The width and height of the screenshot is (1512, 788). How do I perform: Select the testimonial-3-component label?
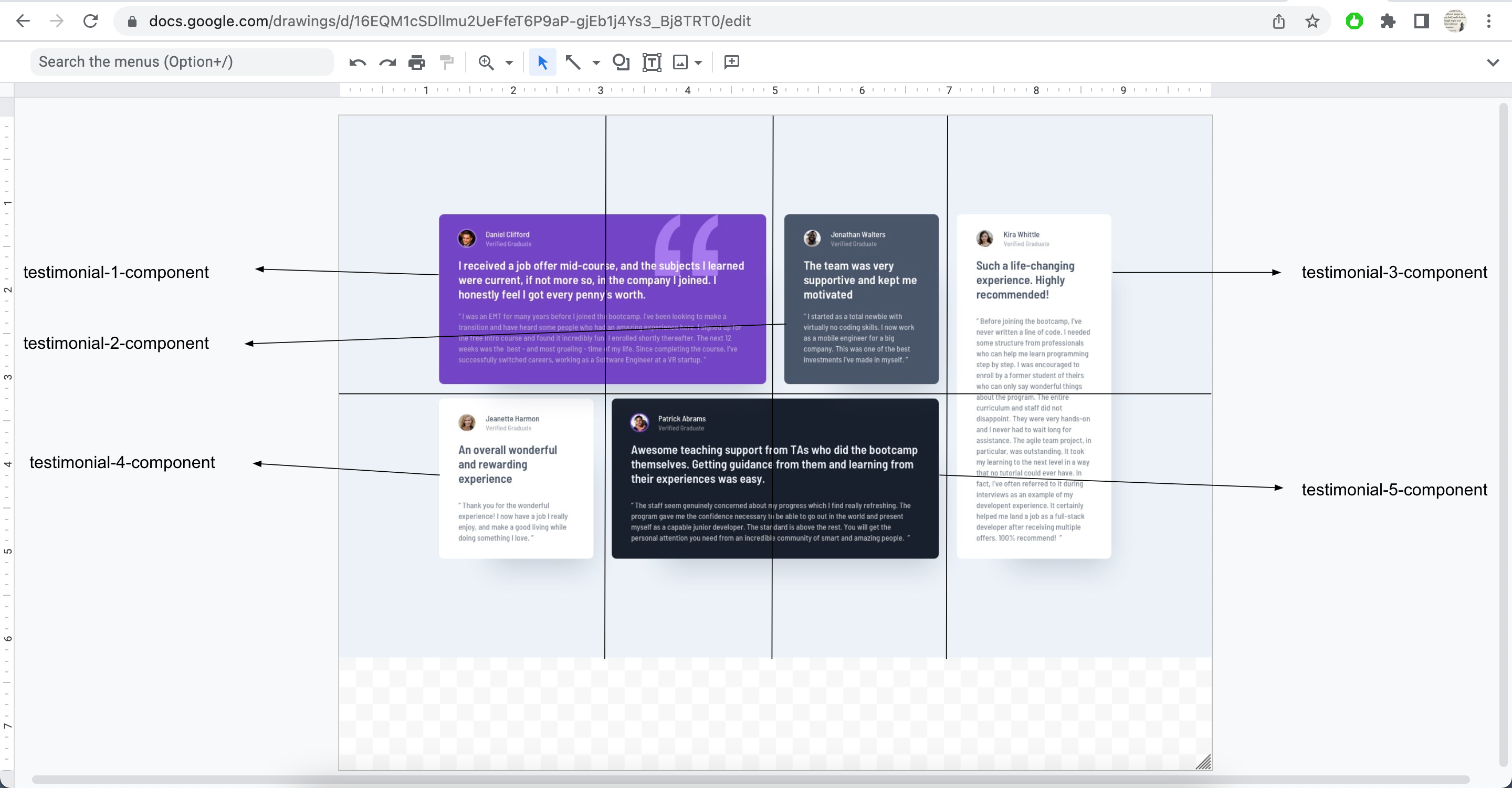[x=1394, y=272]
